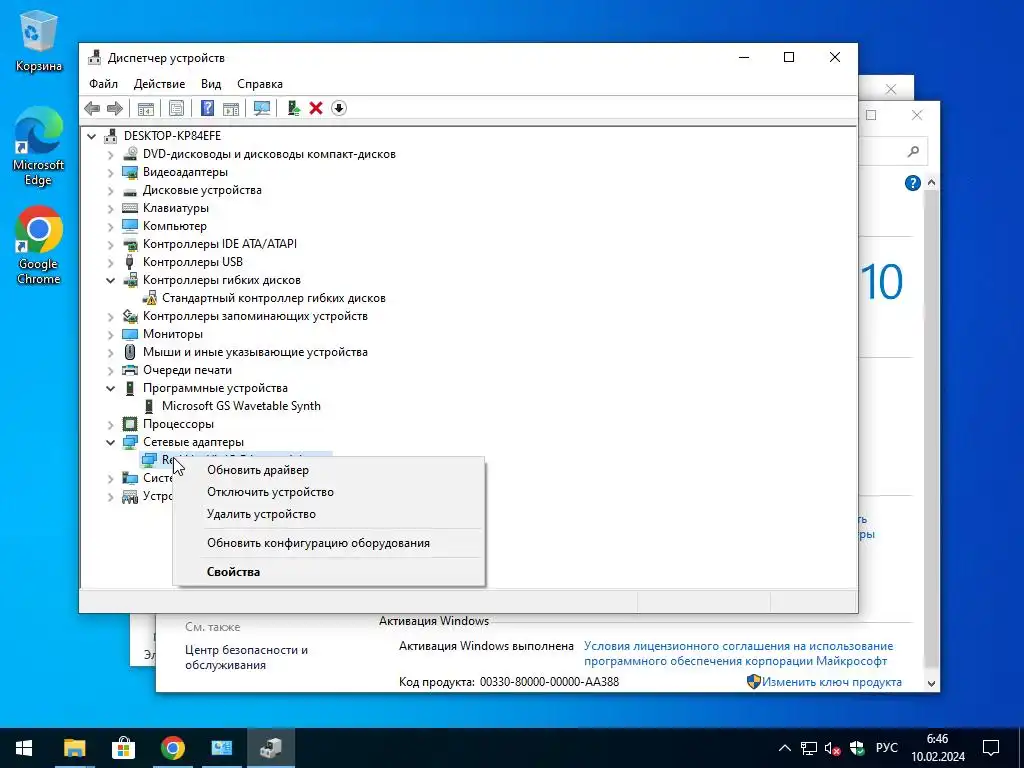Click the search magnifier in background window
The height and width of the screenshot is (768, 1024).
coord(913,152)
